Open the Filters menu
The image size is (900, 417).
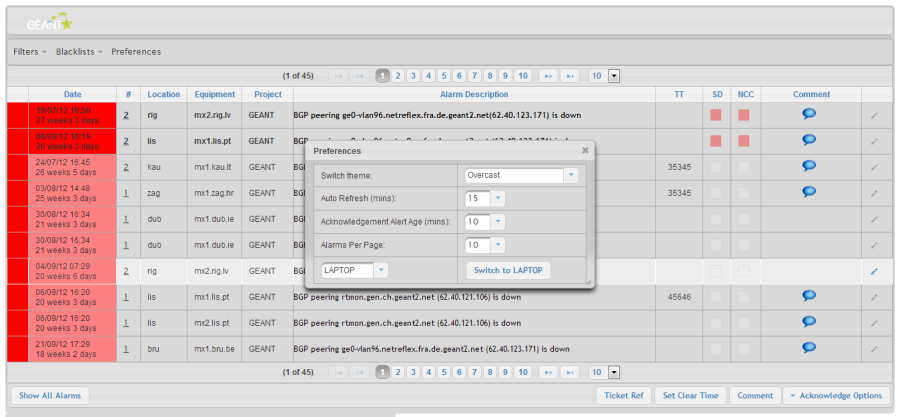30,52
